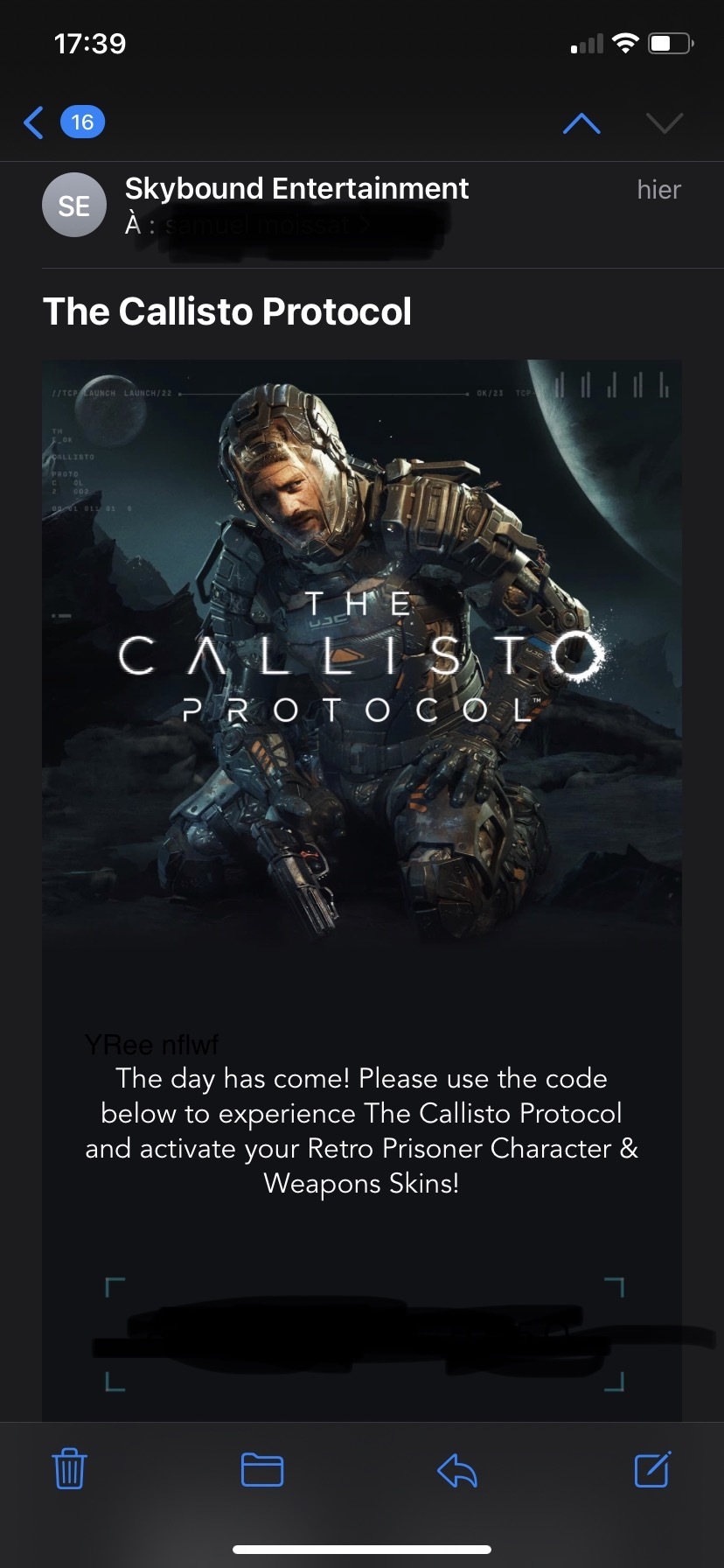The height and width of the screenshot is (1568, 724).
Task: Go back using the blue chevron
Action: click(33, 122)
